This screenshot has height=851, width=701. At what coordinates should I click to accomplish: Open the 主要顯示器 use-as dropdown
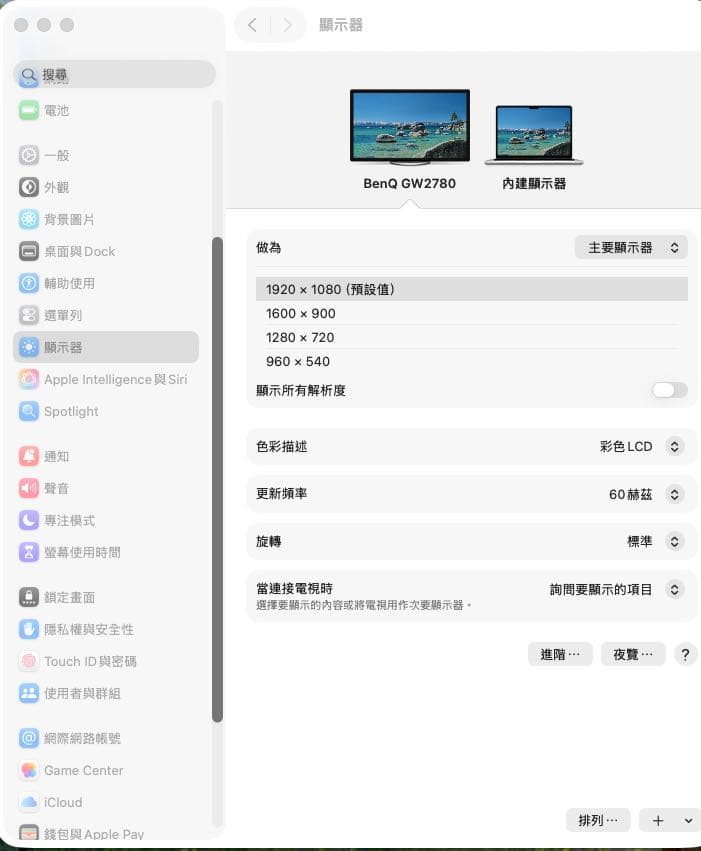(x=631, y=248)
